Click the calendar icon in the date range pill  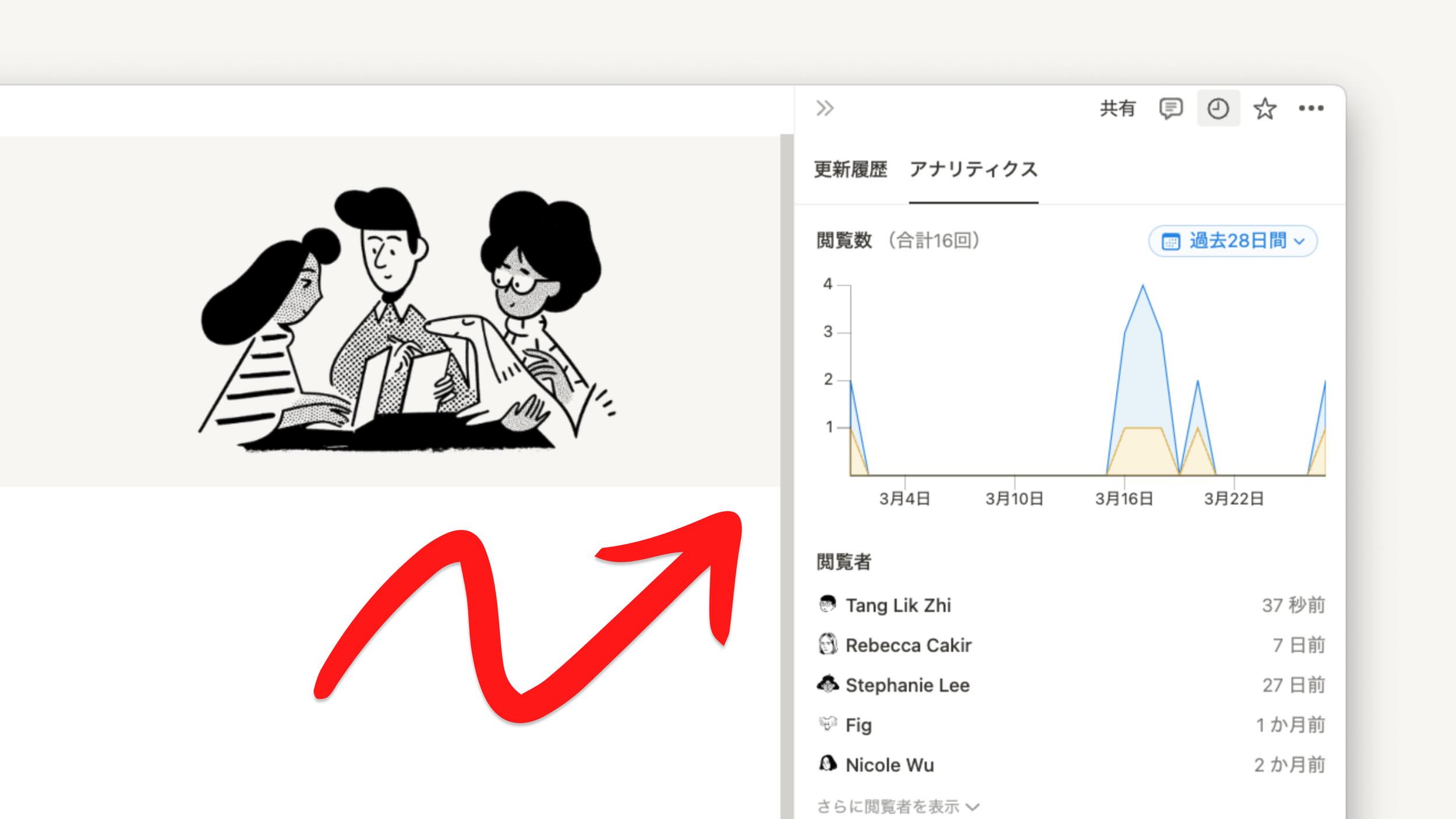[x=1171, y=241]
